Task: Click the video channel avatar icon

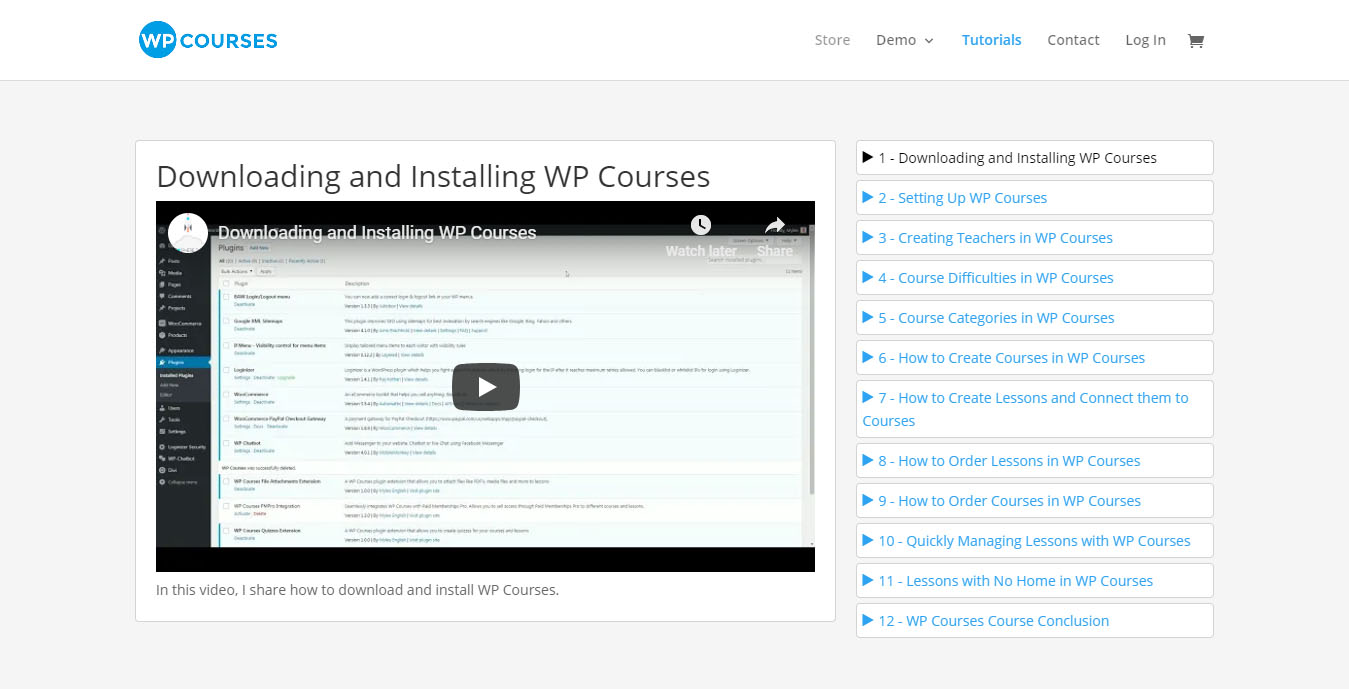Action: [x=188, y=233]
